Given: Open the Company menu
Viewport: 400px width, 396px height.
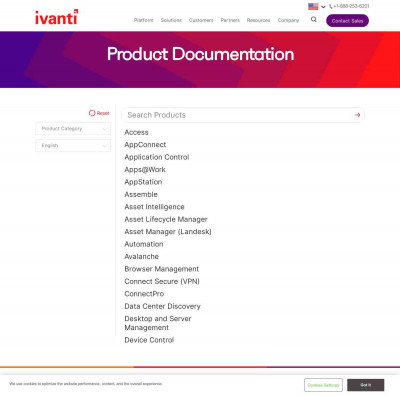Looking at the screenshot, I should (288, 20).
